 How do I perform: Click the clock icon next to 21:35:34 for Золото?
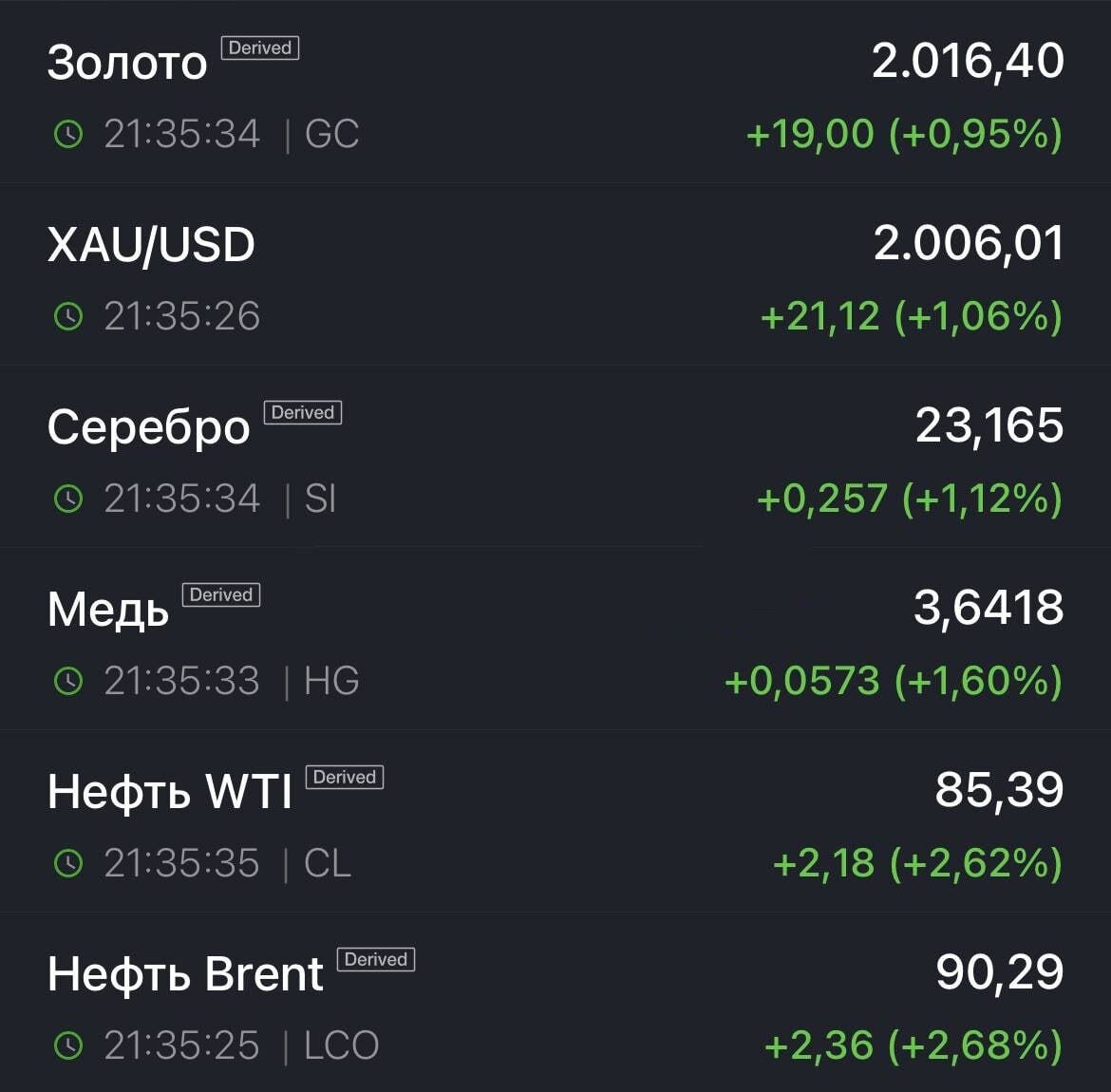(67, 133)
